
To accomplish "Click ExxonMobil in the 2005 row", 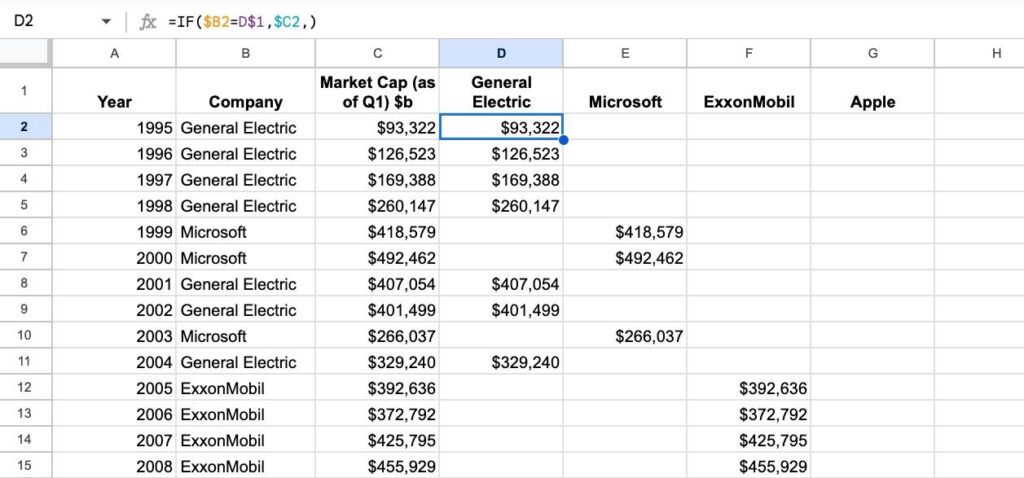I will [246, 389].
